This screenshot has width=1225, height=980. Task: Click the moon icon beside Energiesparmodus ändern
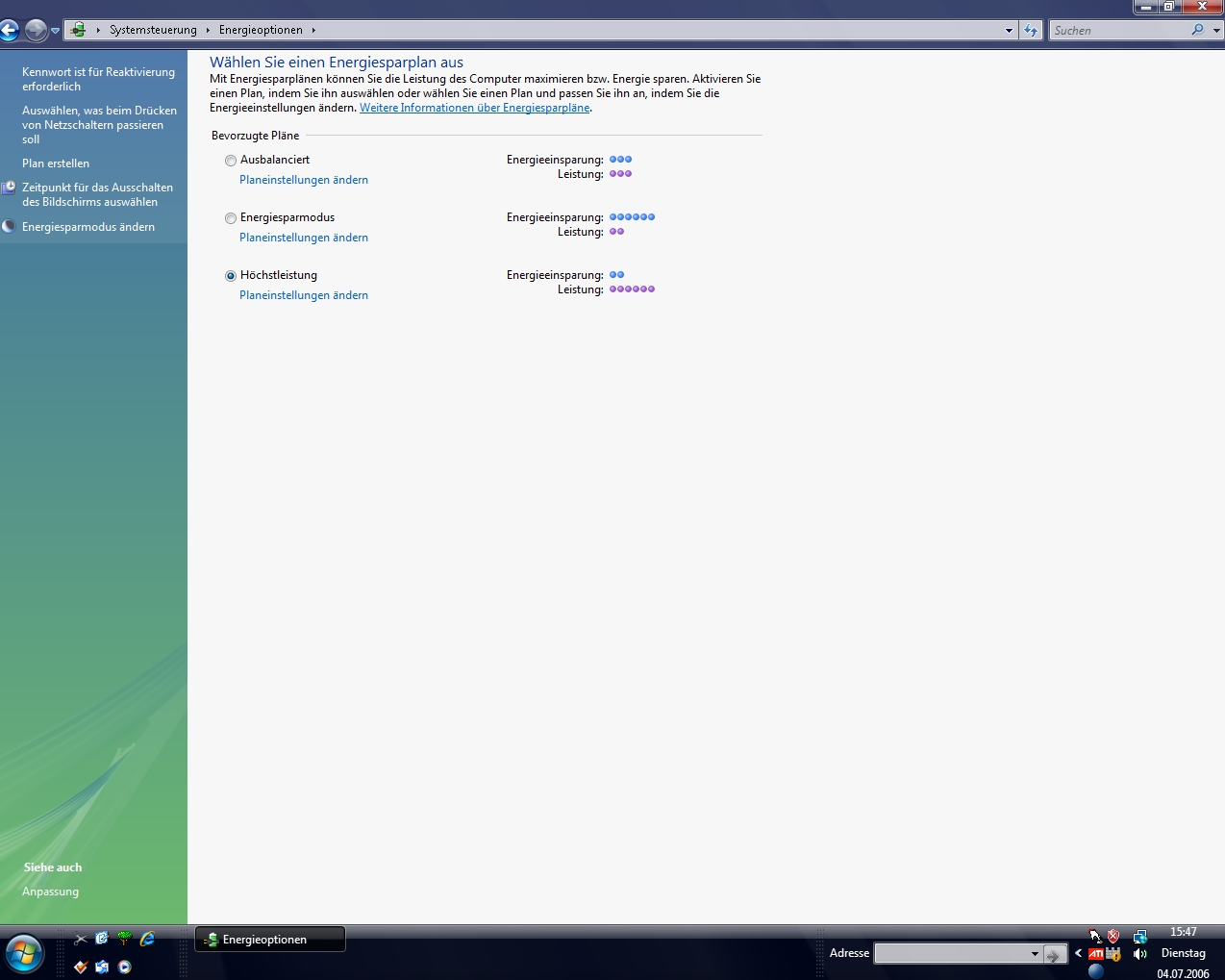(x=9, y=227)
